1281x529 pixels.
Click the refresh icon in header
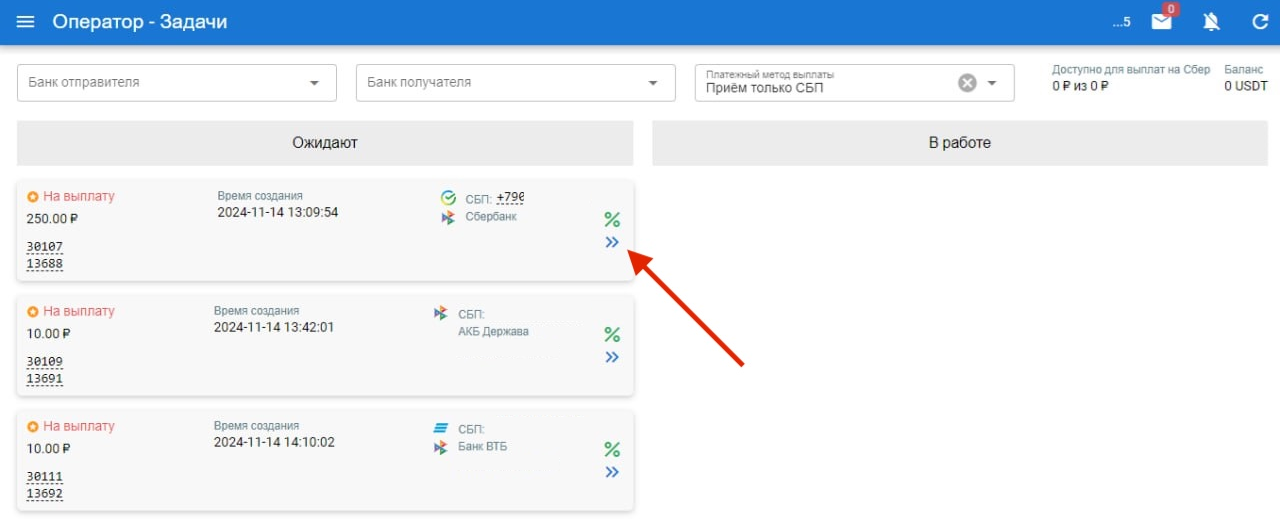pos(1260,22)
